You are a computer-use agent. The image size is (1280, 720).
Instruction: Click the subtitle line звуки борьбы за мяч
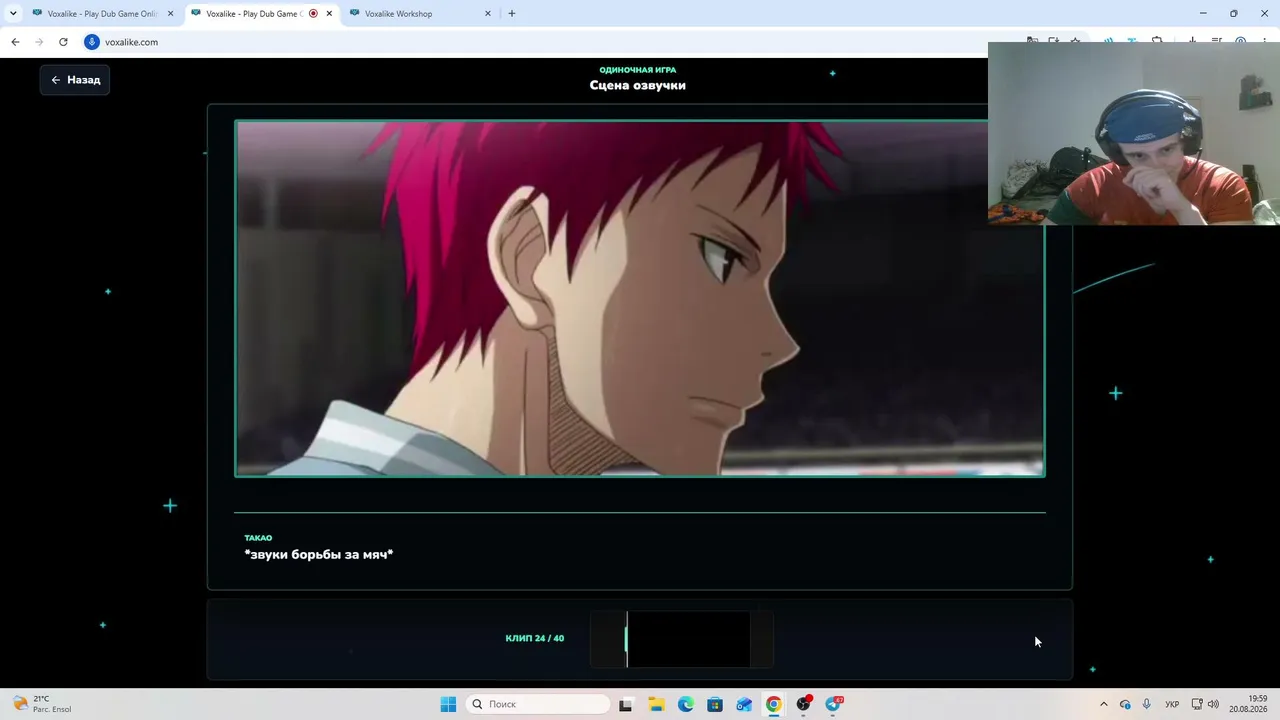319,555
